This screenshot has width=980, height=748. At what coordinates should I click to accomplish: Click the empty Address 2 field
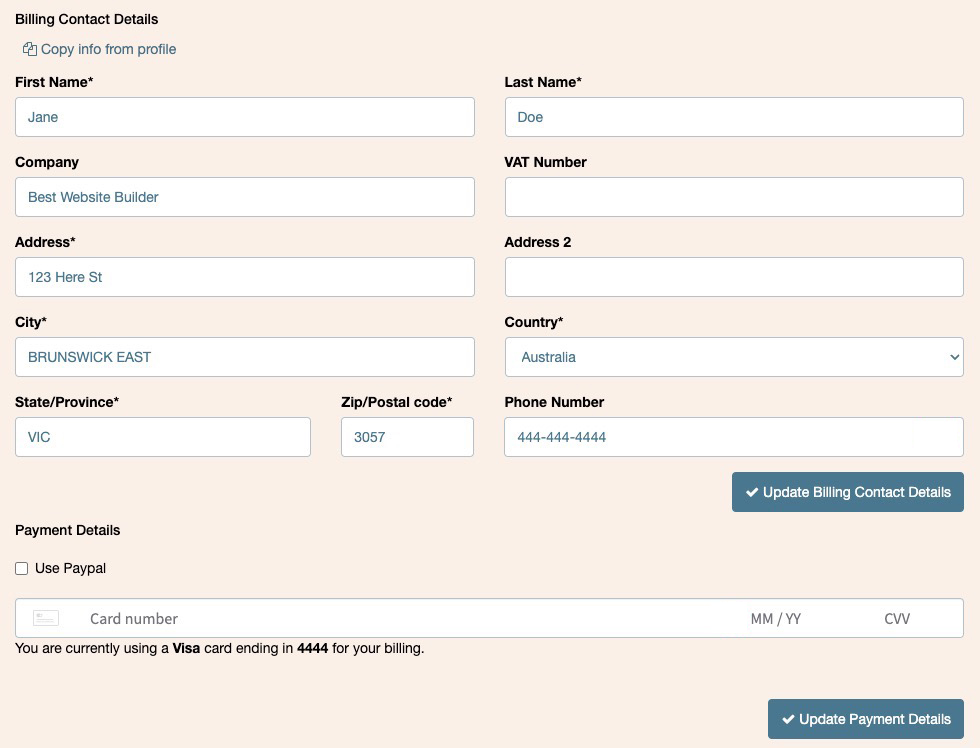tap(734, 277)
